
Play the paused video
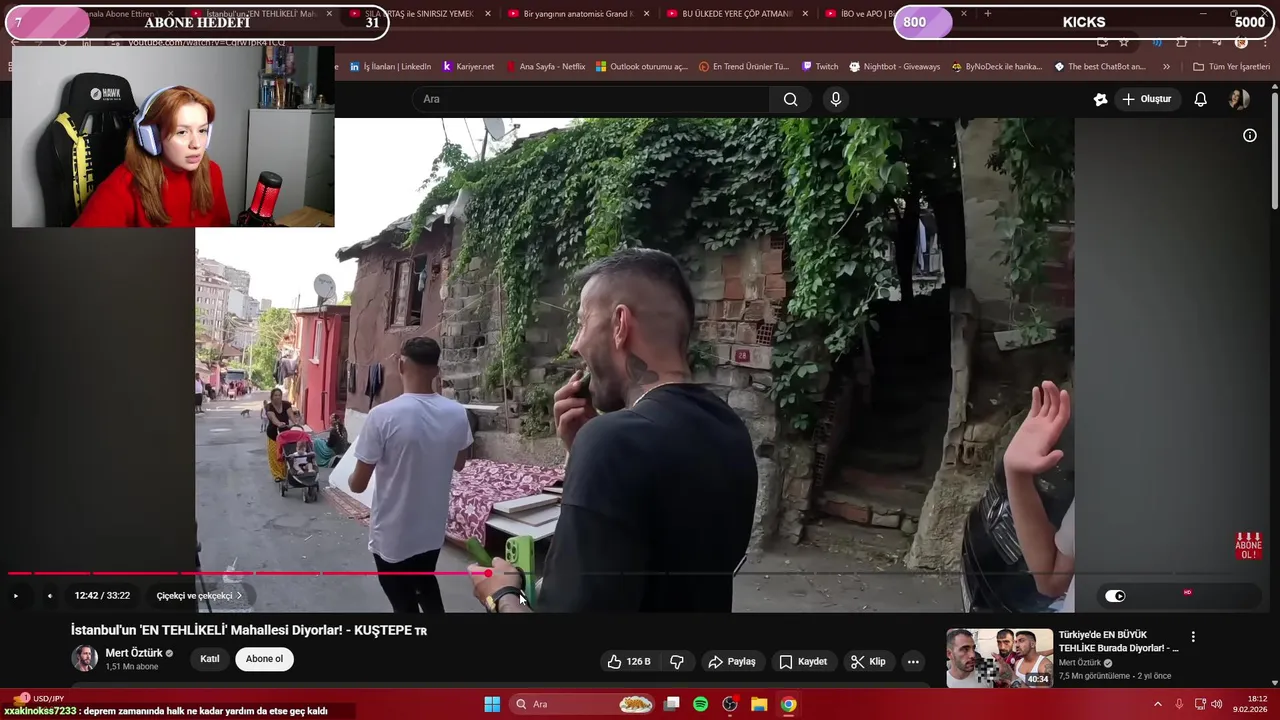pos(16,596)
